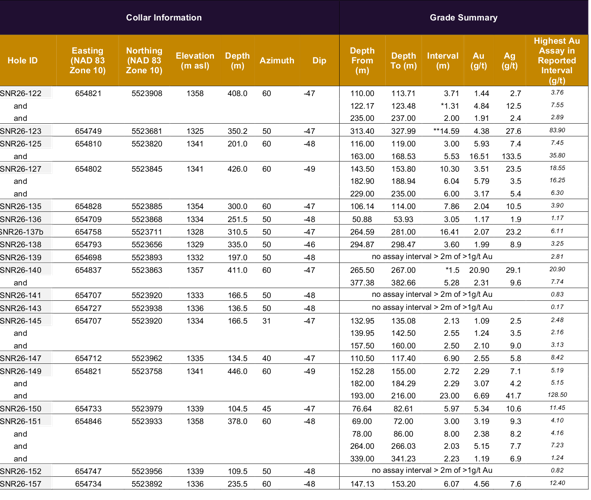
Task: Select the Depth From (m) header
Action: pos(362,61)
